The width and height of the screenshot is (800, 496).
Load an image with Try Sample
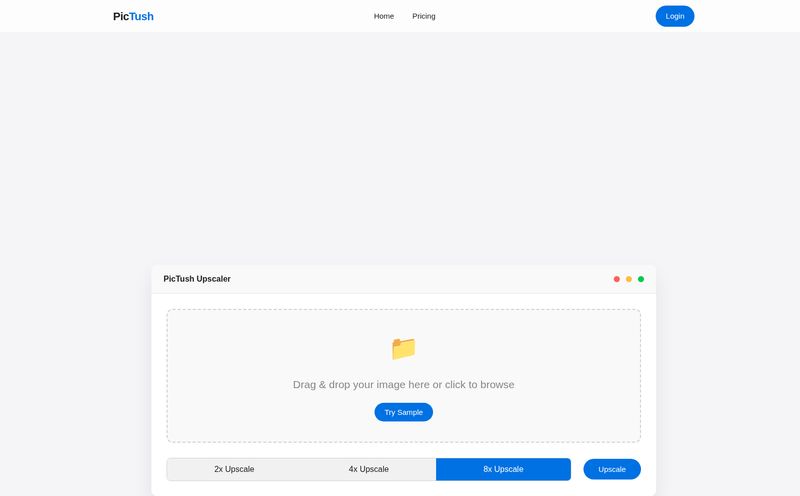pyautogui.click(x=404, y=412)
